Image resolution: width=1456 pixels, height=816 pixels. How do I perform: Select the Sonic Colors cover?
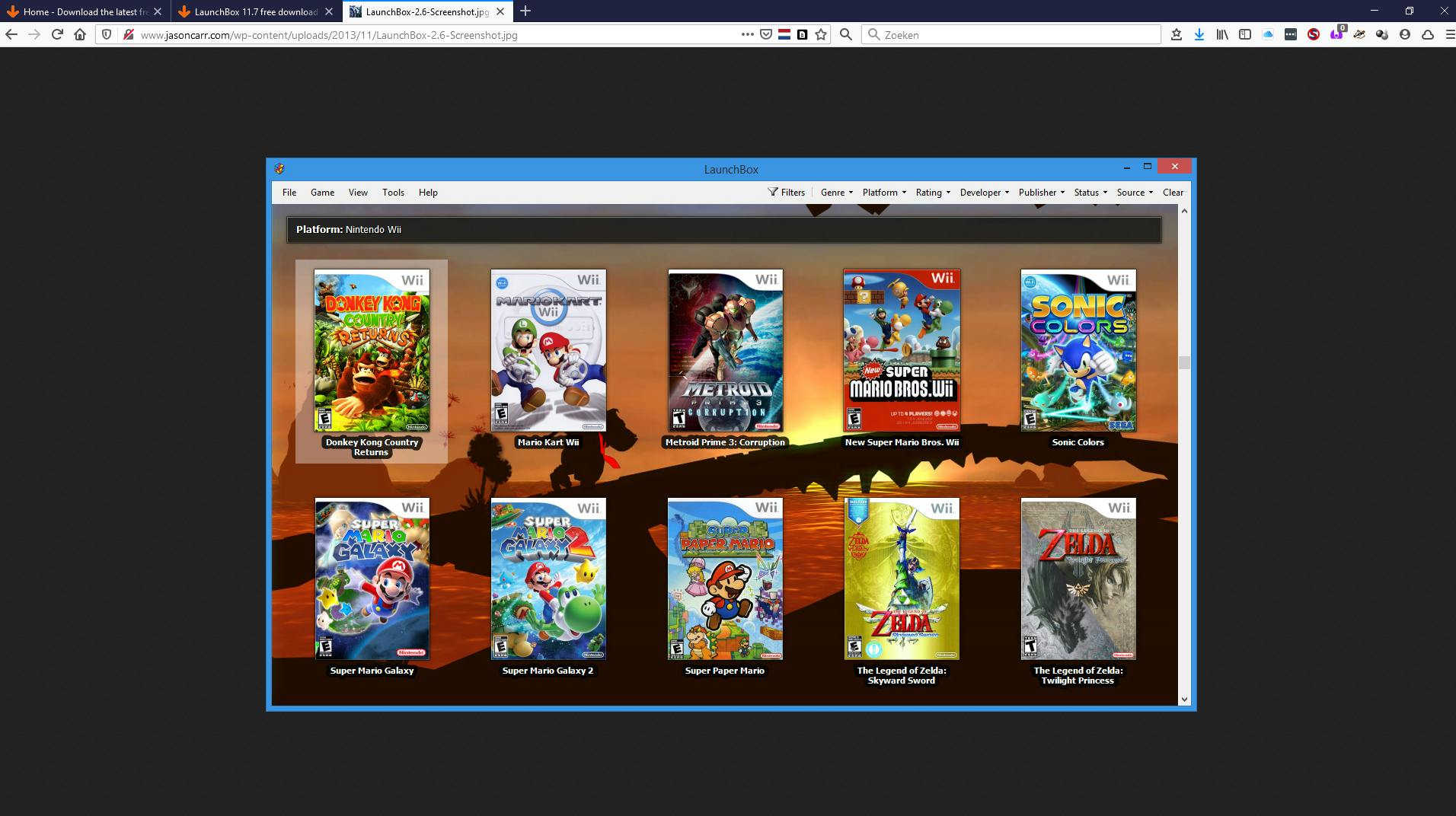tap(1078, 350)
